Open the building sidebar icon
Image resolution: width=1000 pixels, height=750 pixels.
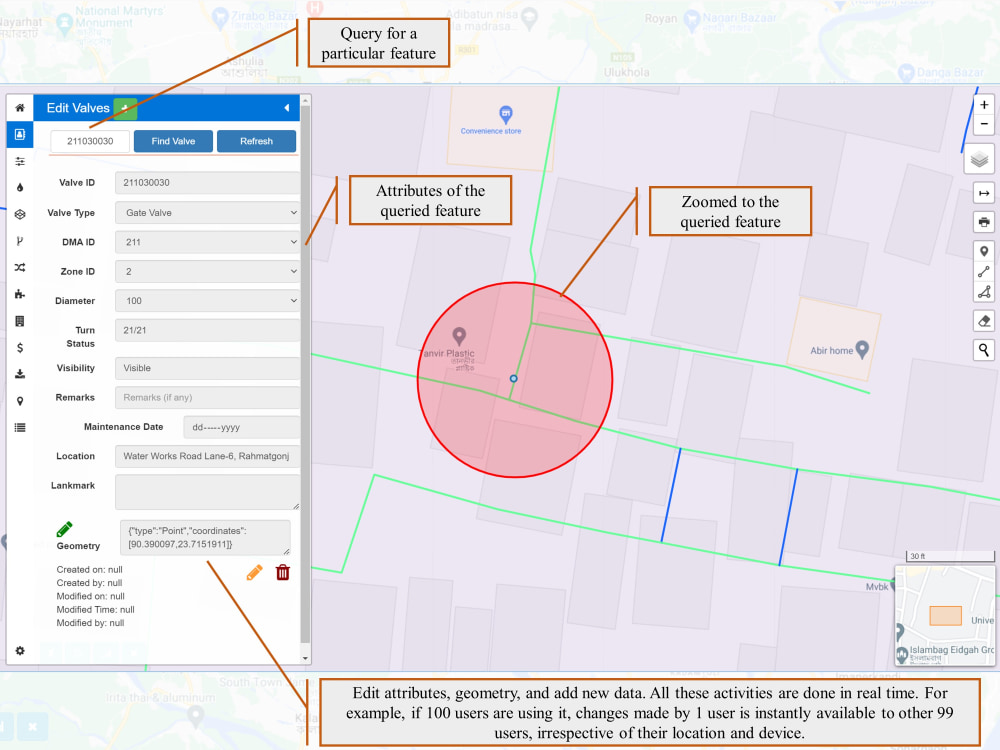tap(20, 321)
